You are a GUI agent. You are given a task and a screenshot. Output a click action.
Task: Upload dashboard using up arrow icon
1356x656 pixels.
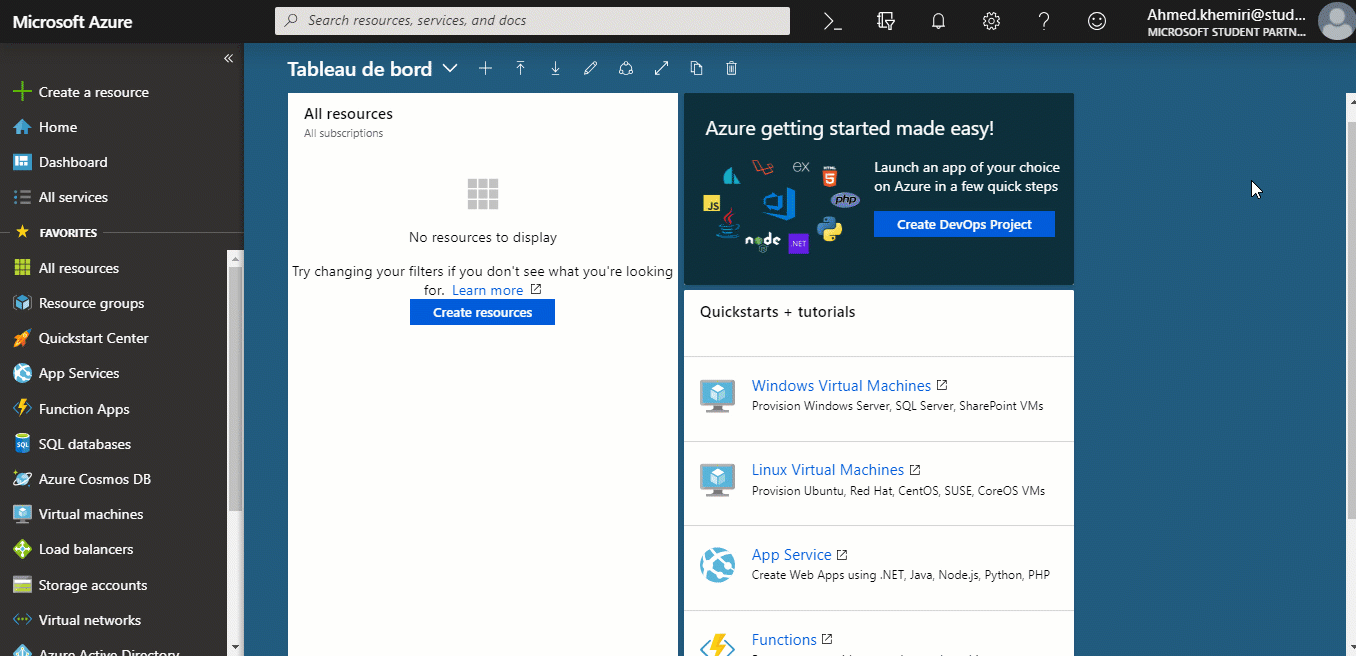pos(520,68)
